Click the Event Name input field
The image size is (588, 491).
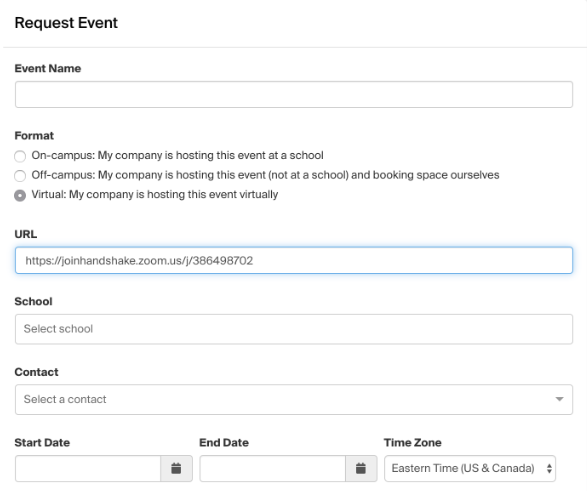[x=294, y=95]
